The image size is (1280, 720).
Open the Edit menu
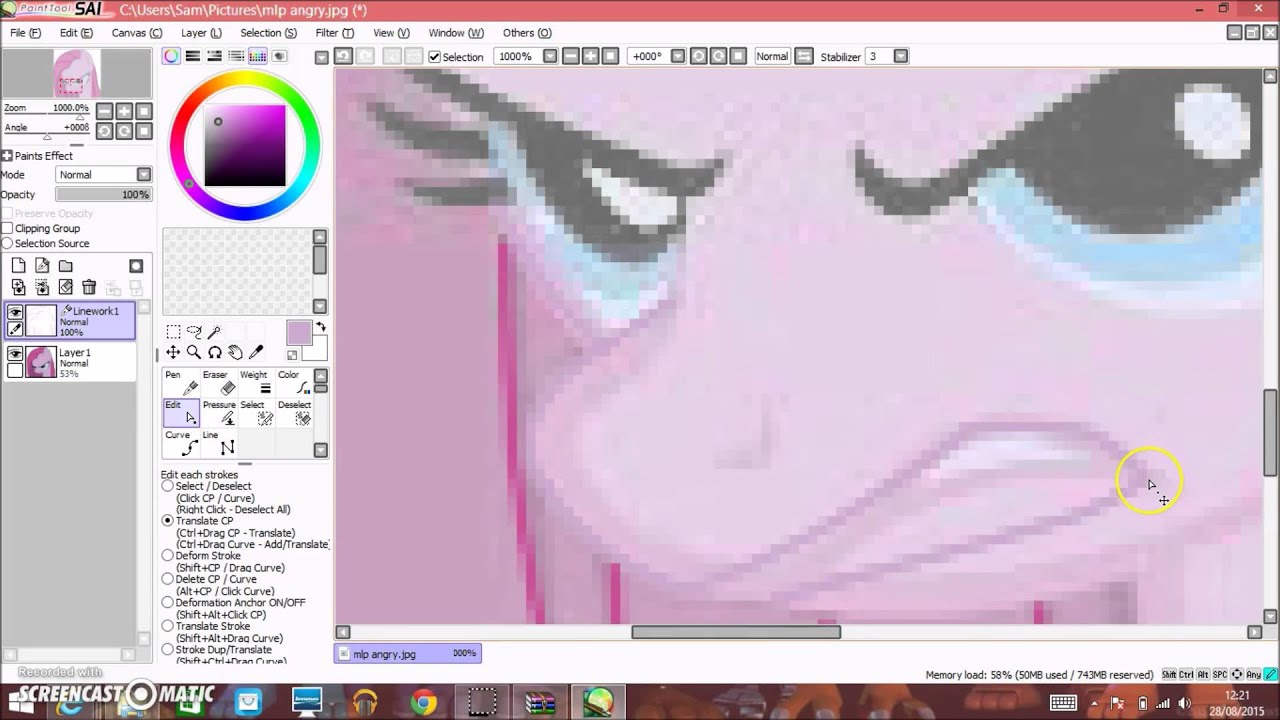point(76,33)
